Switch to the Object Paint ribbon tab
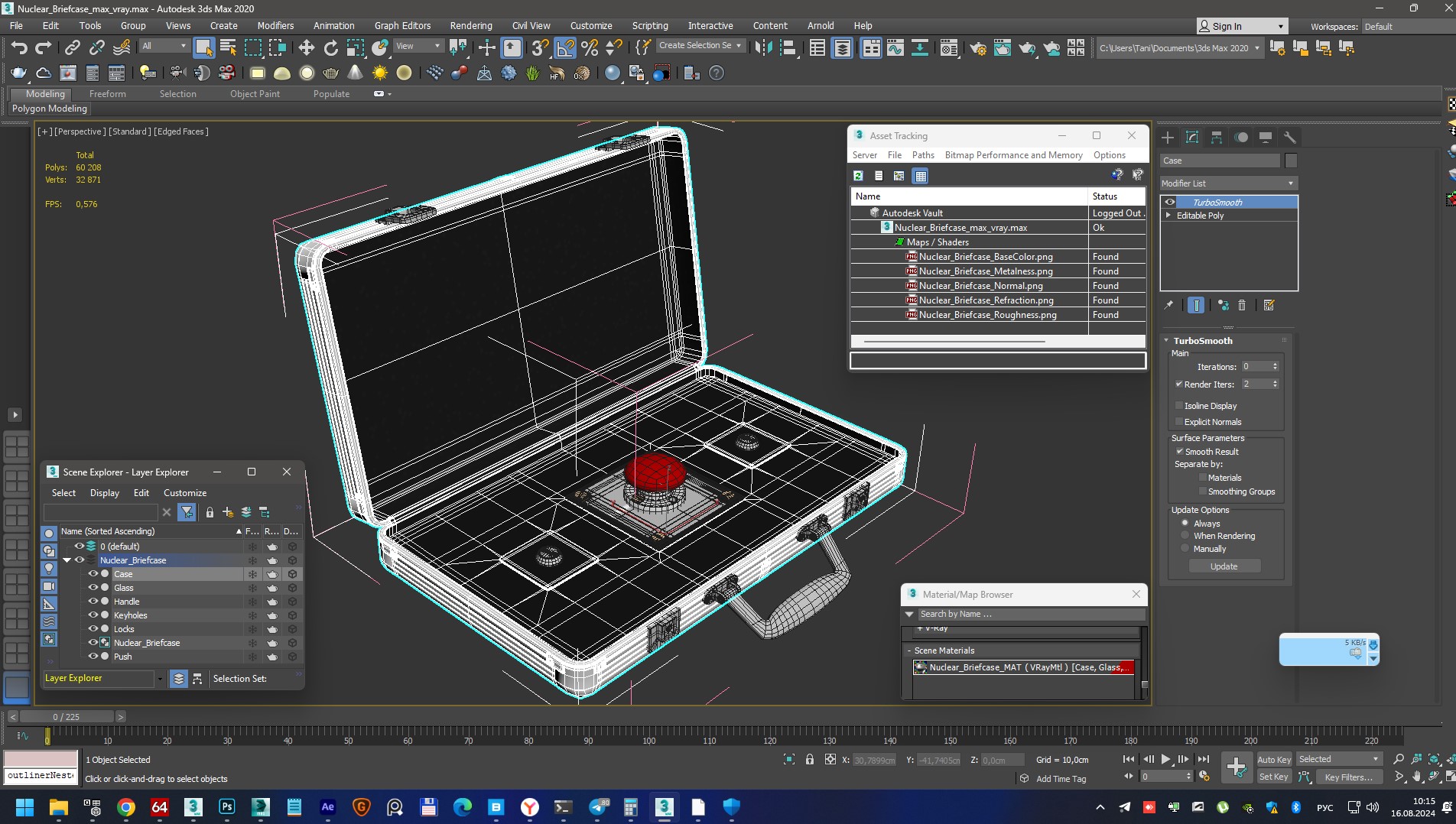The width and height of the screenshot is (1456, 824). [255, 93]
